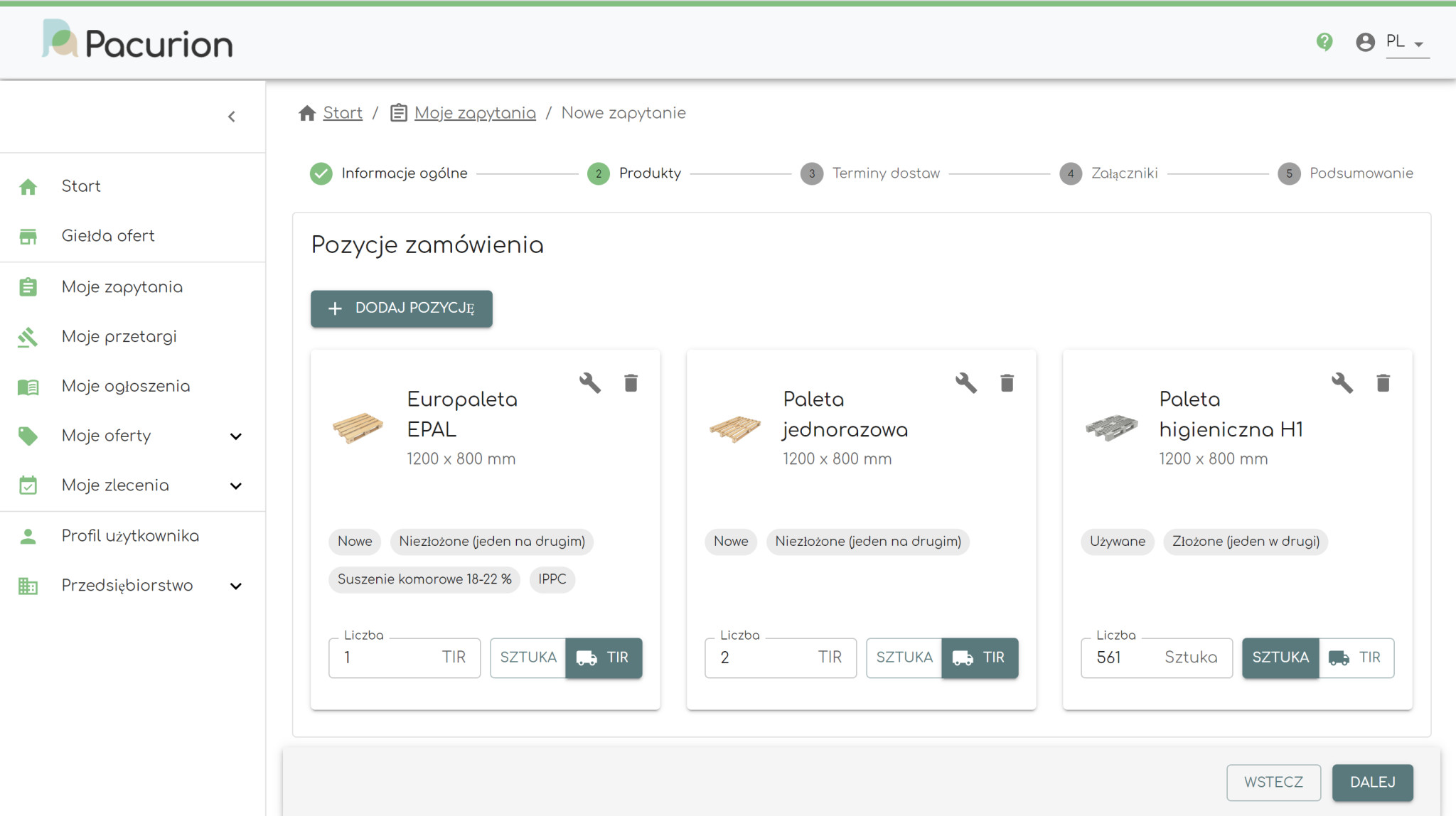Click the Moje zapytania clipboard sidebar icon
Viewport: 1456px width, 816px height.
point(28,287)
